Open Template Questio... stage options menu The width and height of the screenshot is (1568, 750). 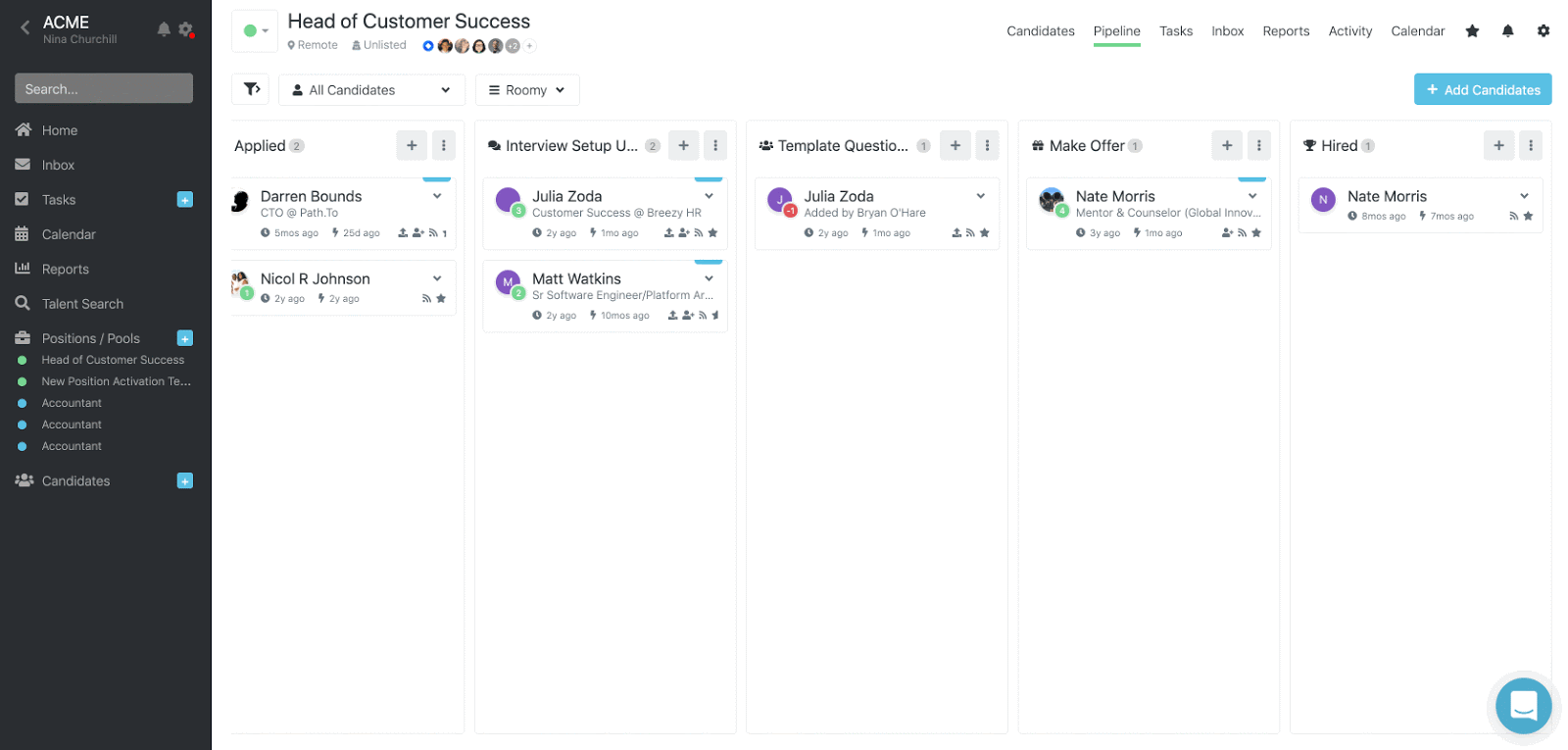point(987,145)
